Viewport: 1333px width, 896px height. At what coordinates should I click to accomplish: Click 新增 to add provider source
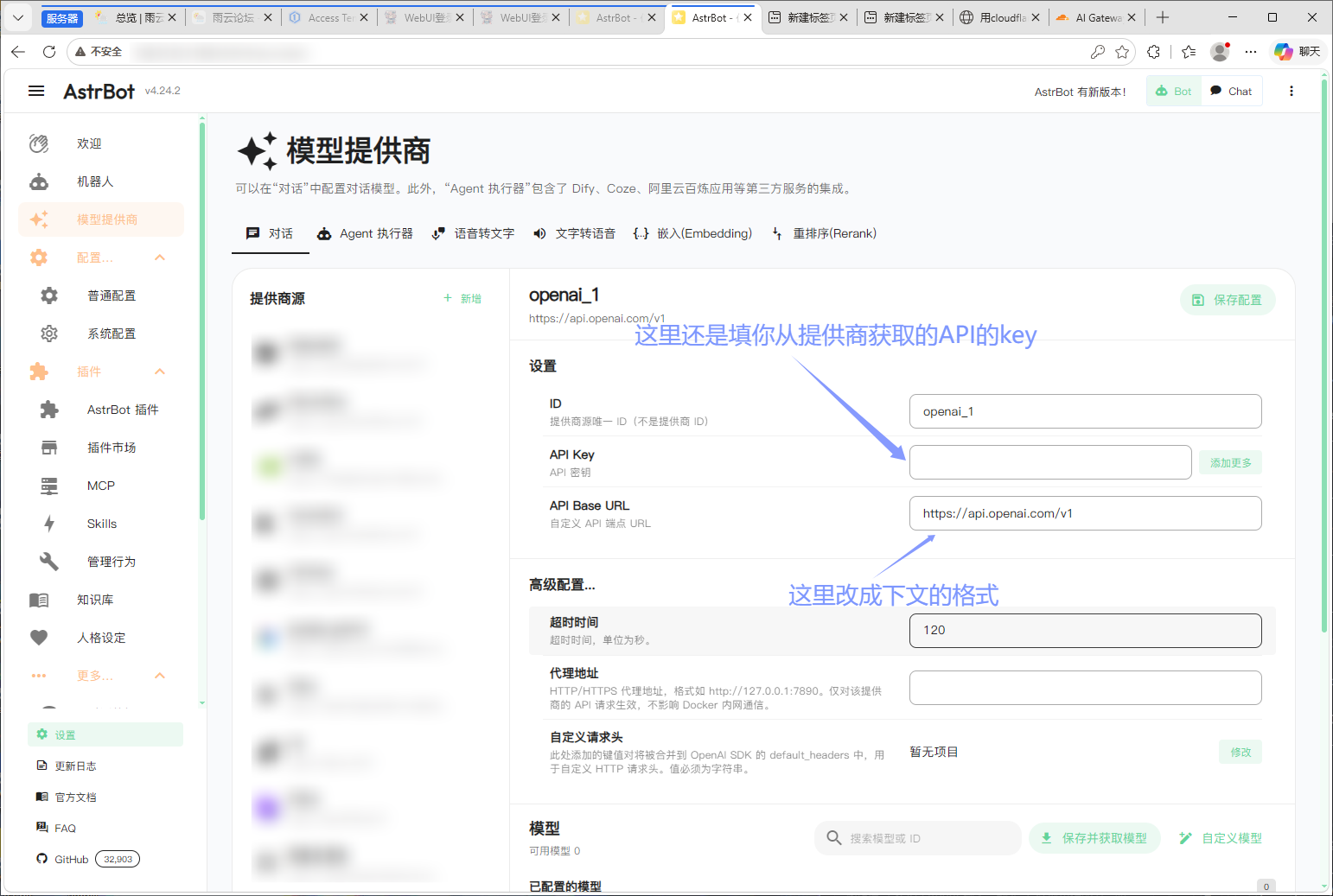tap(462, 299)
